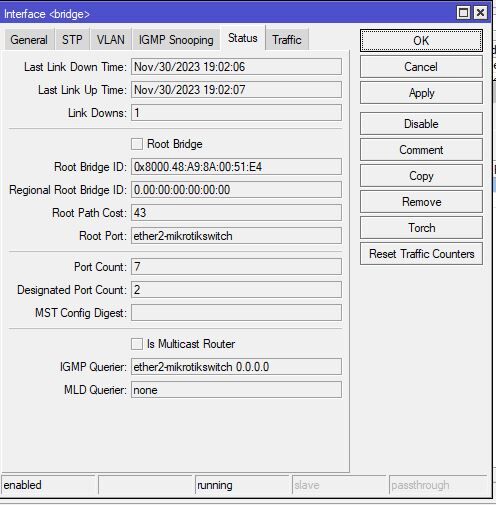Viewport: 496px width, 505px height.
Task: Toggle the Root Bridge checkbox
Action: tap(137, 144)
